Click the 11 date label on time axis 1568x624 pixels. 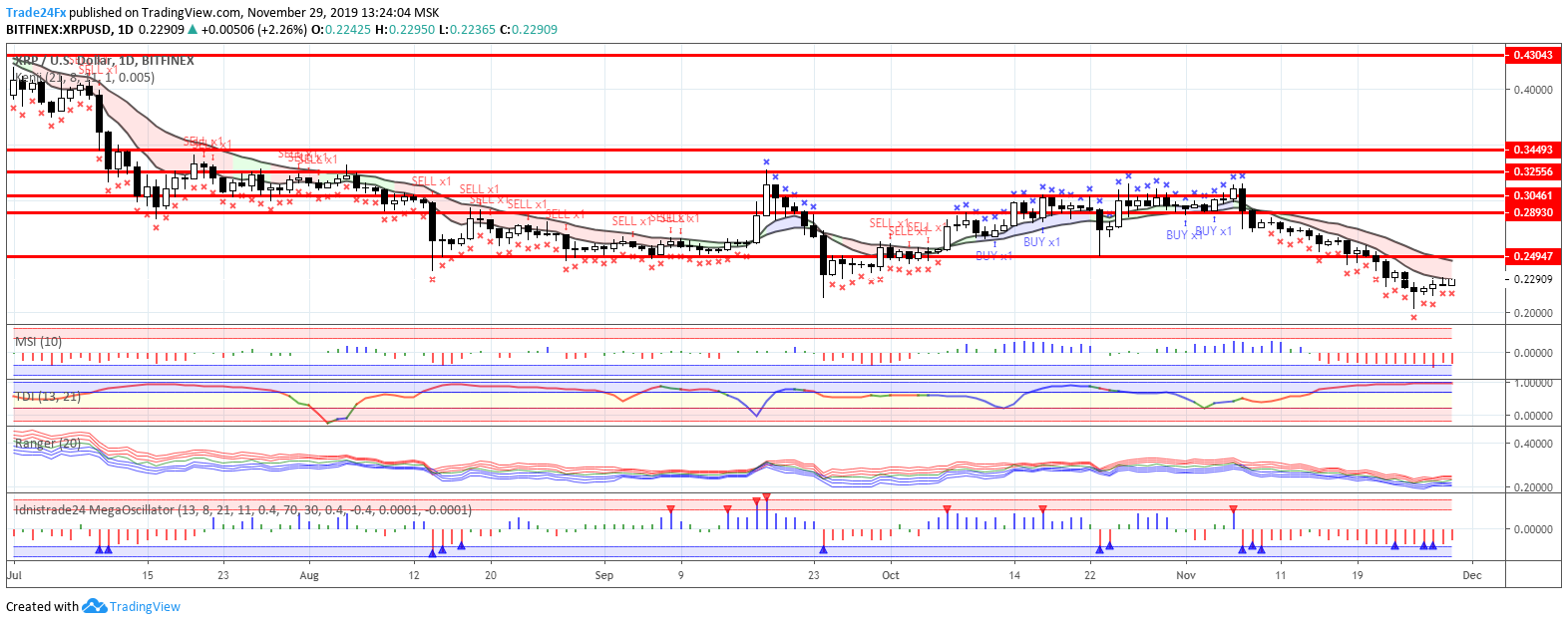point(1281,575)
